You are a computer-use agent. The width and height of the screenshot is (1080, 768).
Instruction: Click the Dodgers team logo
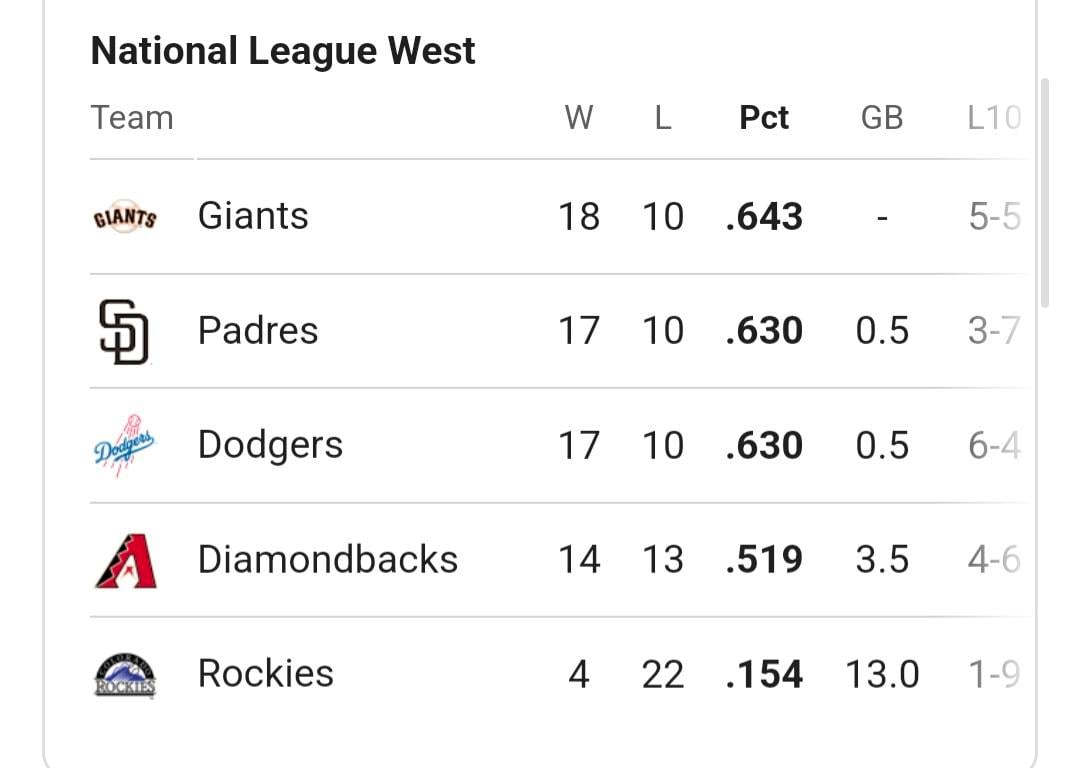pos(125,446)
